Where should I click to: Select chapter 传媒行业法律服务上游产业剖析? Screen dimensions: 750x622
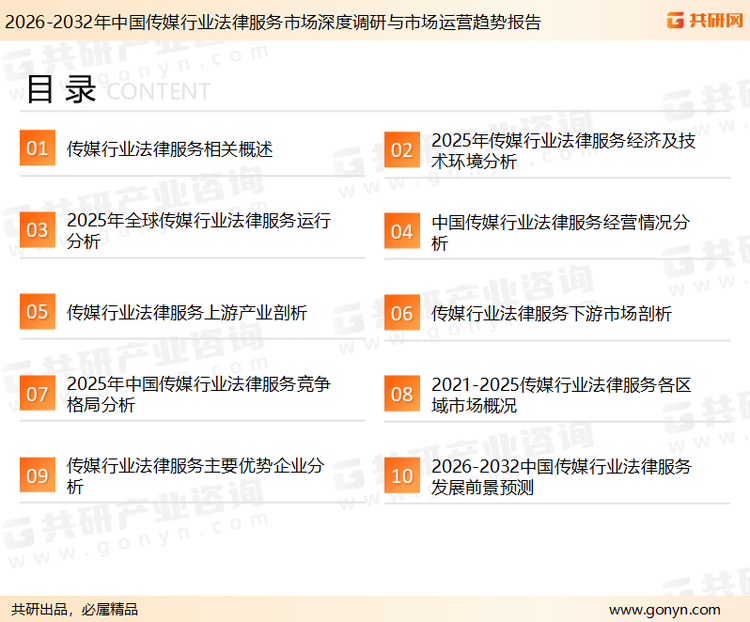[x=187, y=312]
